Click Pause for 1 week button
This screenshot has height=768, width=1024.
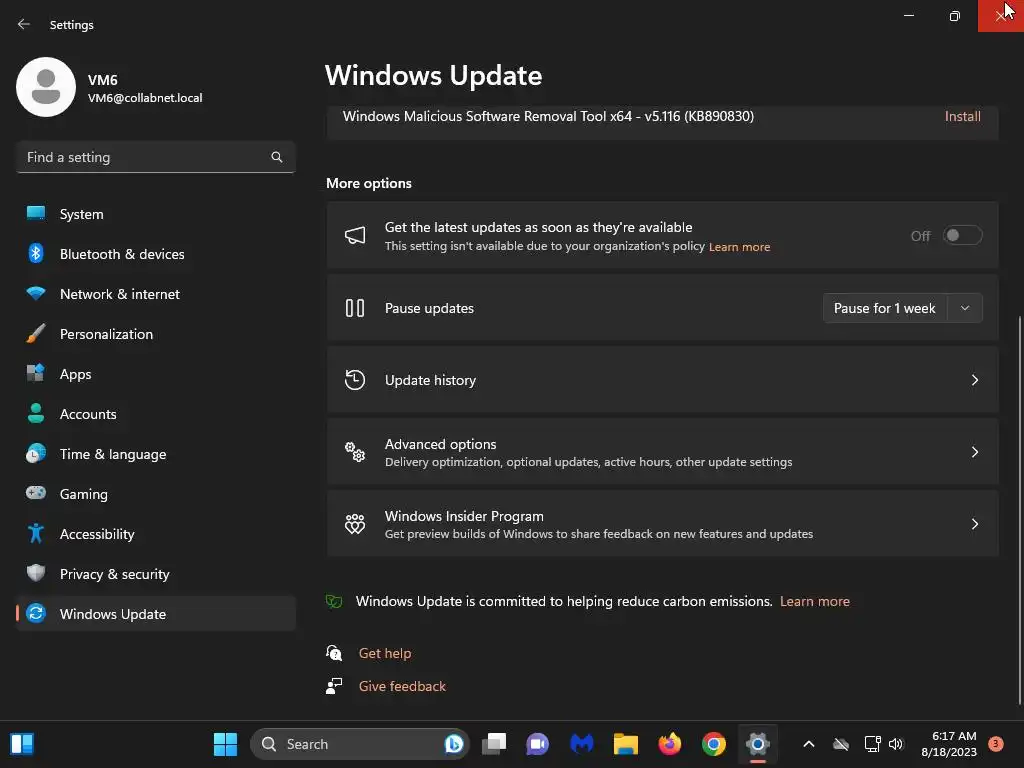(885, 308)
